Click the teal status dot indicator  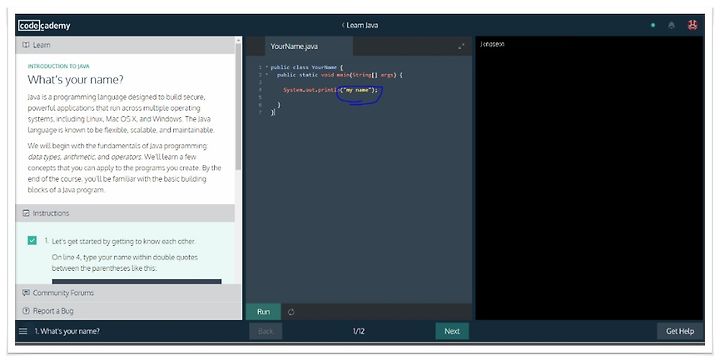pos(653,26)
